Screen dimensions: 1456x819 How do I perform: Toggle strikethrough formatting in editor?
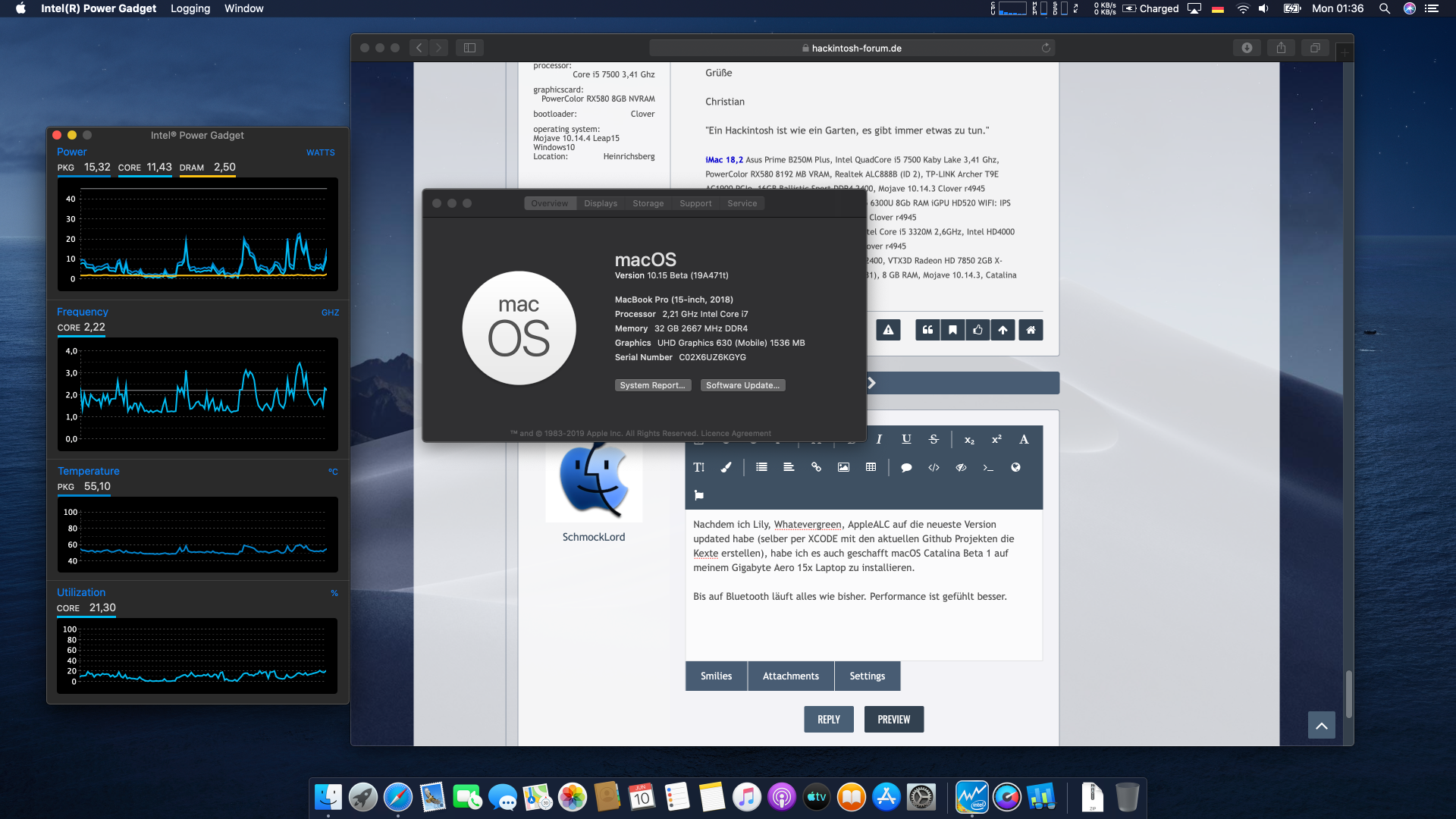(934, 439)
